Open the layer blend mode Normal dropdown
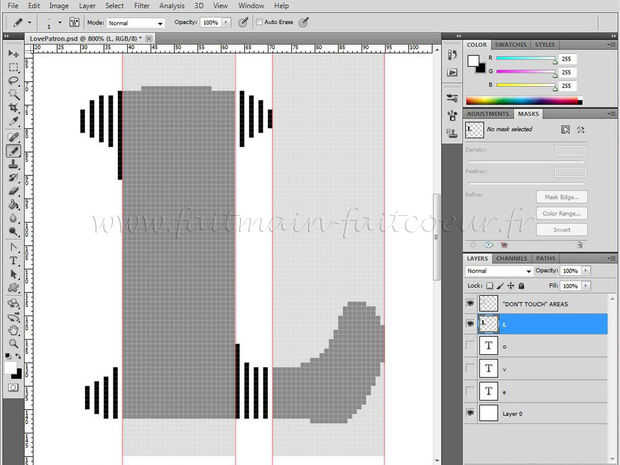Image resolution: width=620 pixels, height=465 pixels. pos(498,271)
